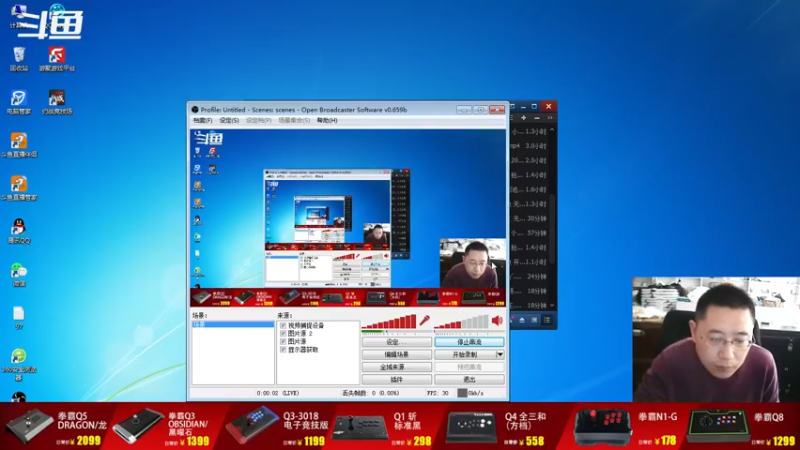The width and height of the screenshot is (800, 450).
Task: Click the Q3-3018 电子竞技版 joystick ad
Action: [x=277, y=427]
